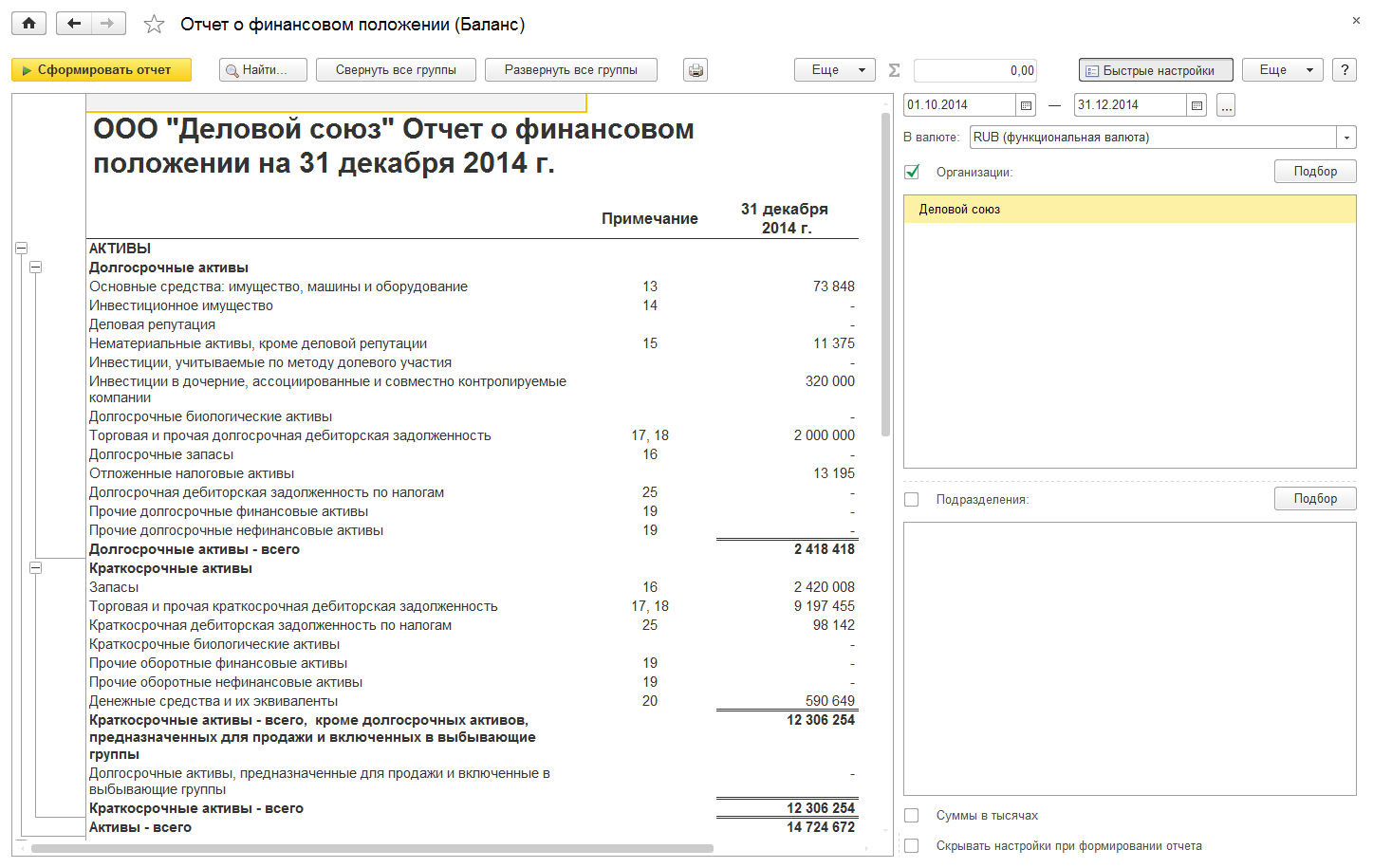Viewport: 1373px width, 868px height.
Task: Click the value 320 000
Action: click(830, 381)
